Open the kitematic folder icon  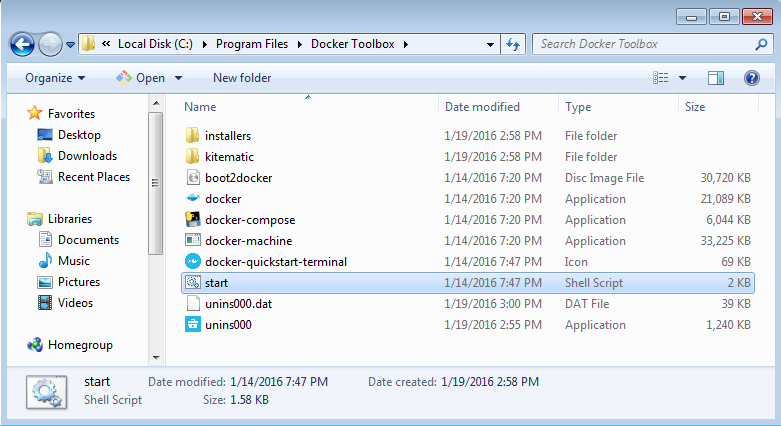(x=193, y=157)
